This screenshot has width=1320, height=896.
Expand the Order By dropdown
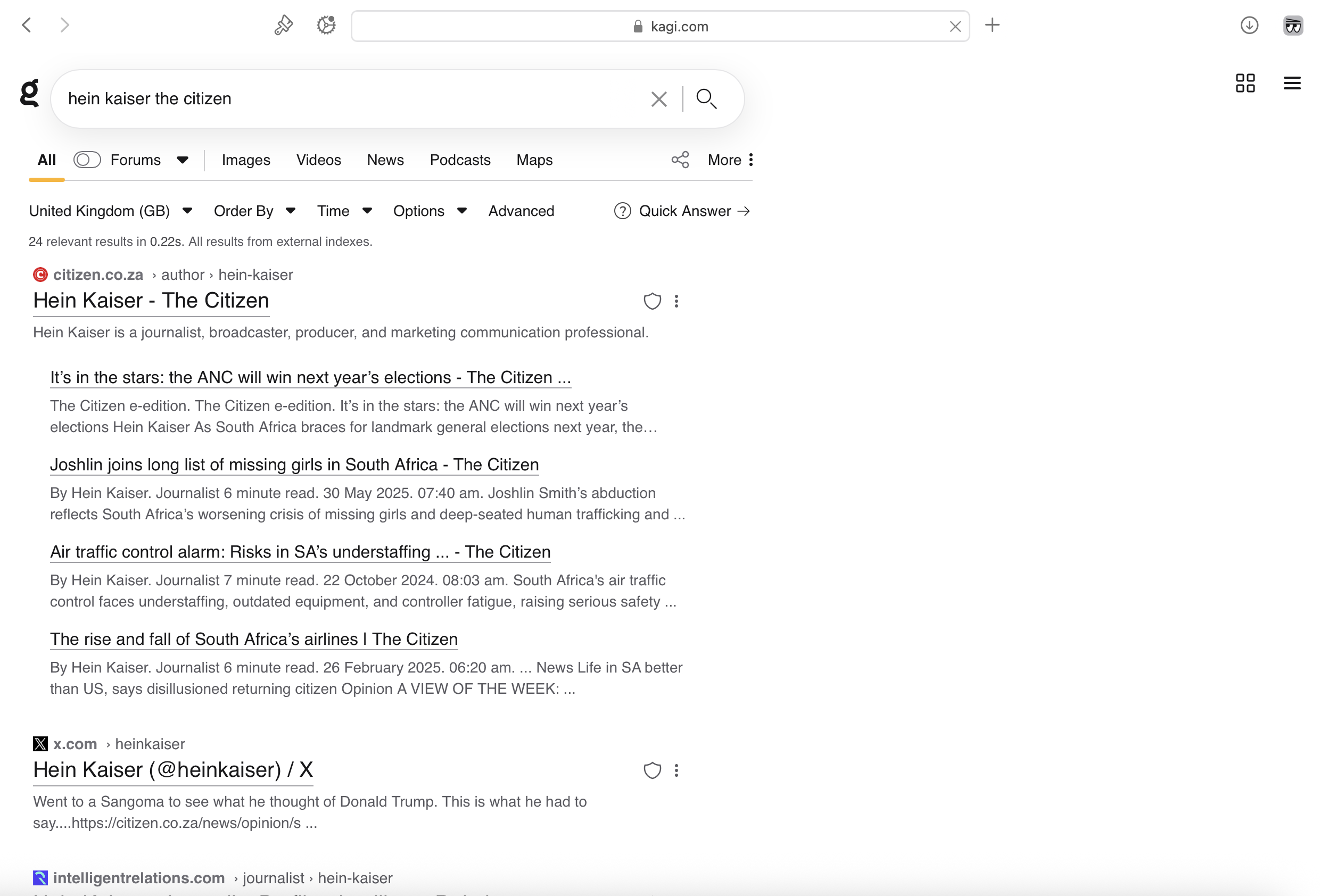pos(254,211)
